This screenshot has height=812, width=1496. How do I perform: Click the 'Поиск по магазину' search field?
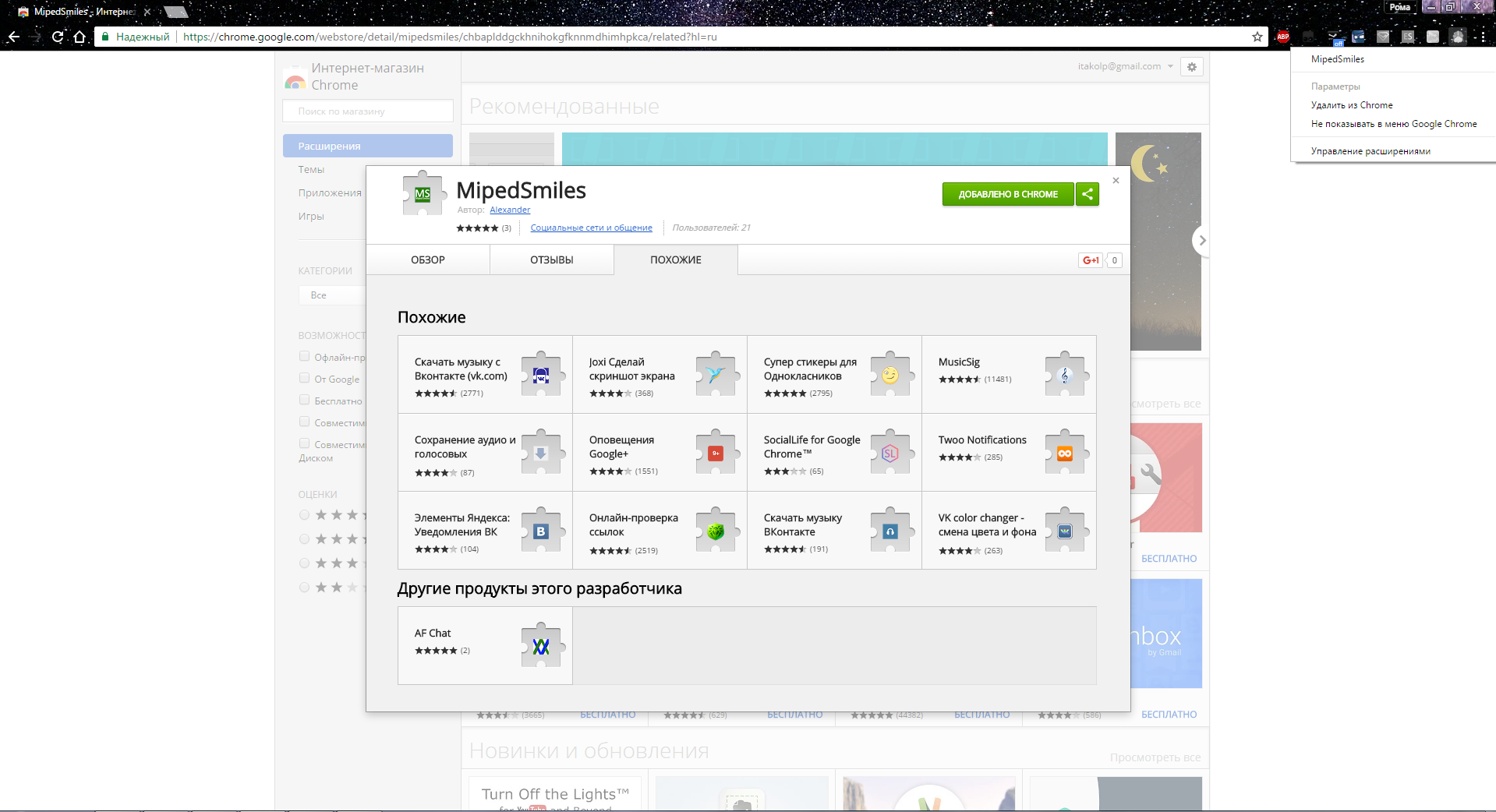(368, 111)
